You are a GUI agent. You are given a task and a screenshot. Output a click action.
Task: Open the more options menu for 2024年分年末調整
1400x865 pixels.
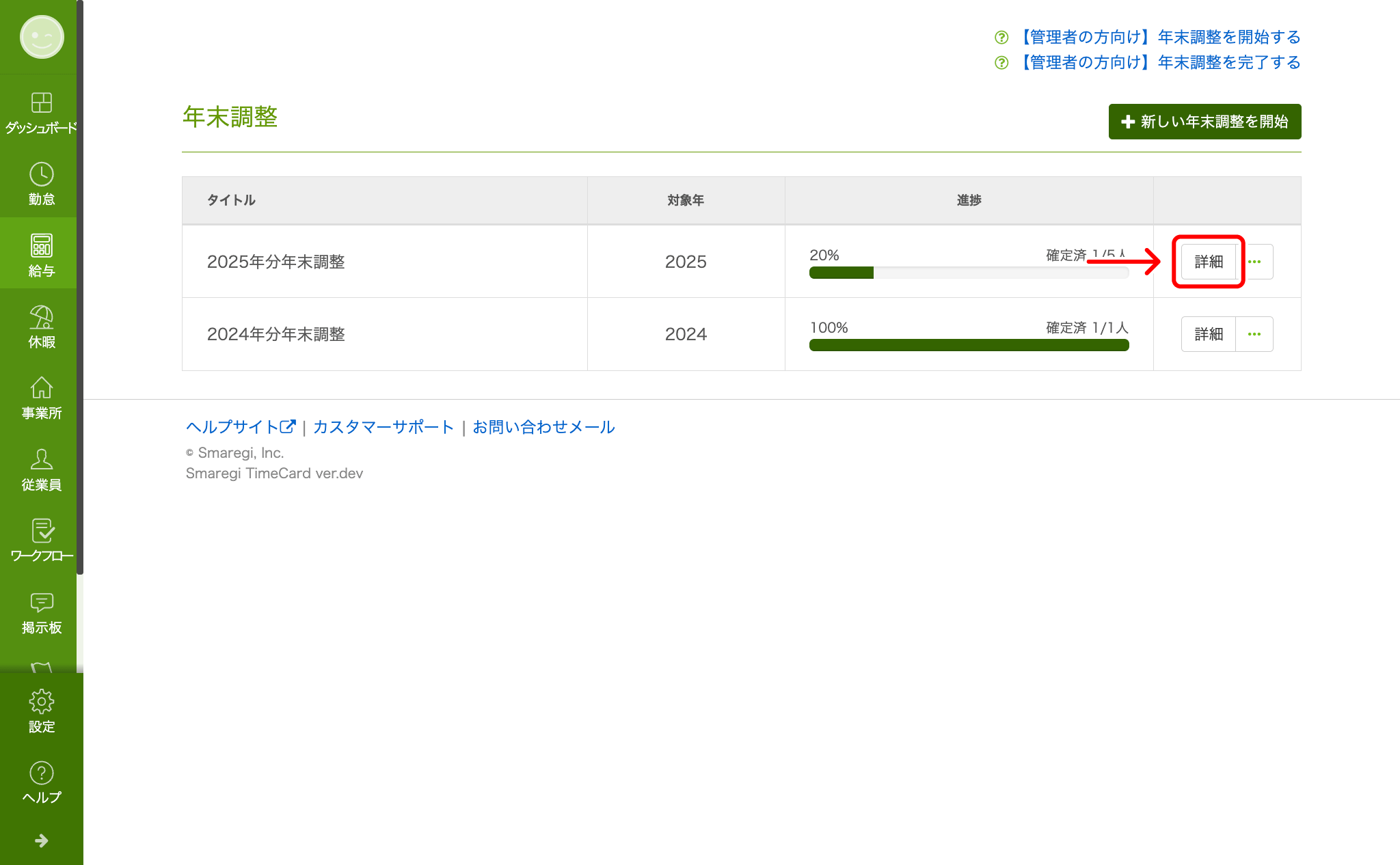1254,334
